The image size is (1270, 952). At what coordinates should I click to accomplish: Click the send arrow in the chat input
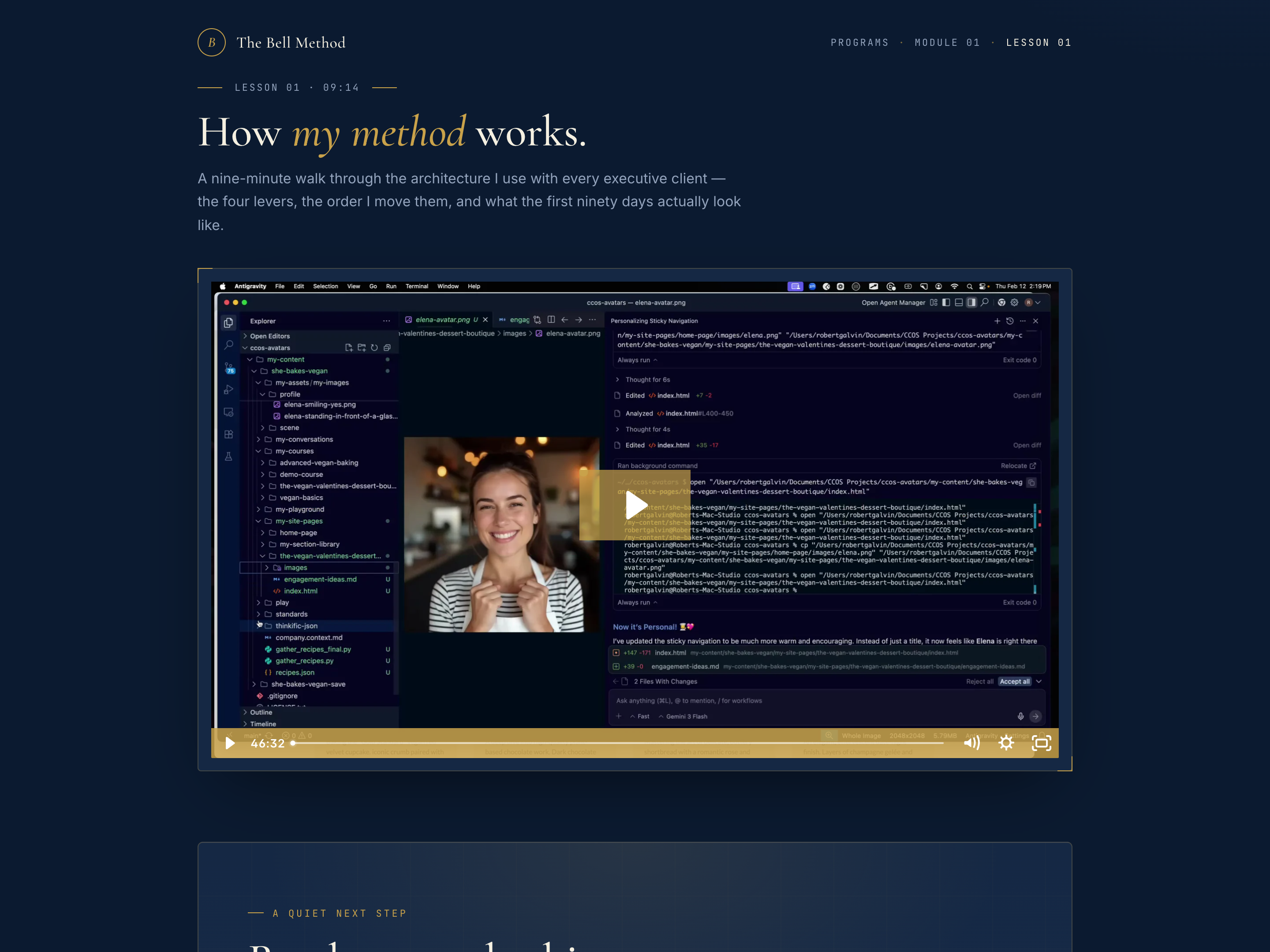[1035, 716]
